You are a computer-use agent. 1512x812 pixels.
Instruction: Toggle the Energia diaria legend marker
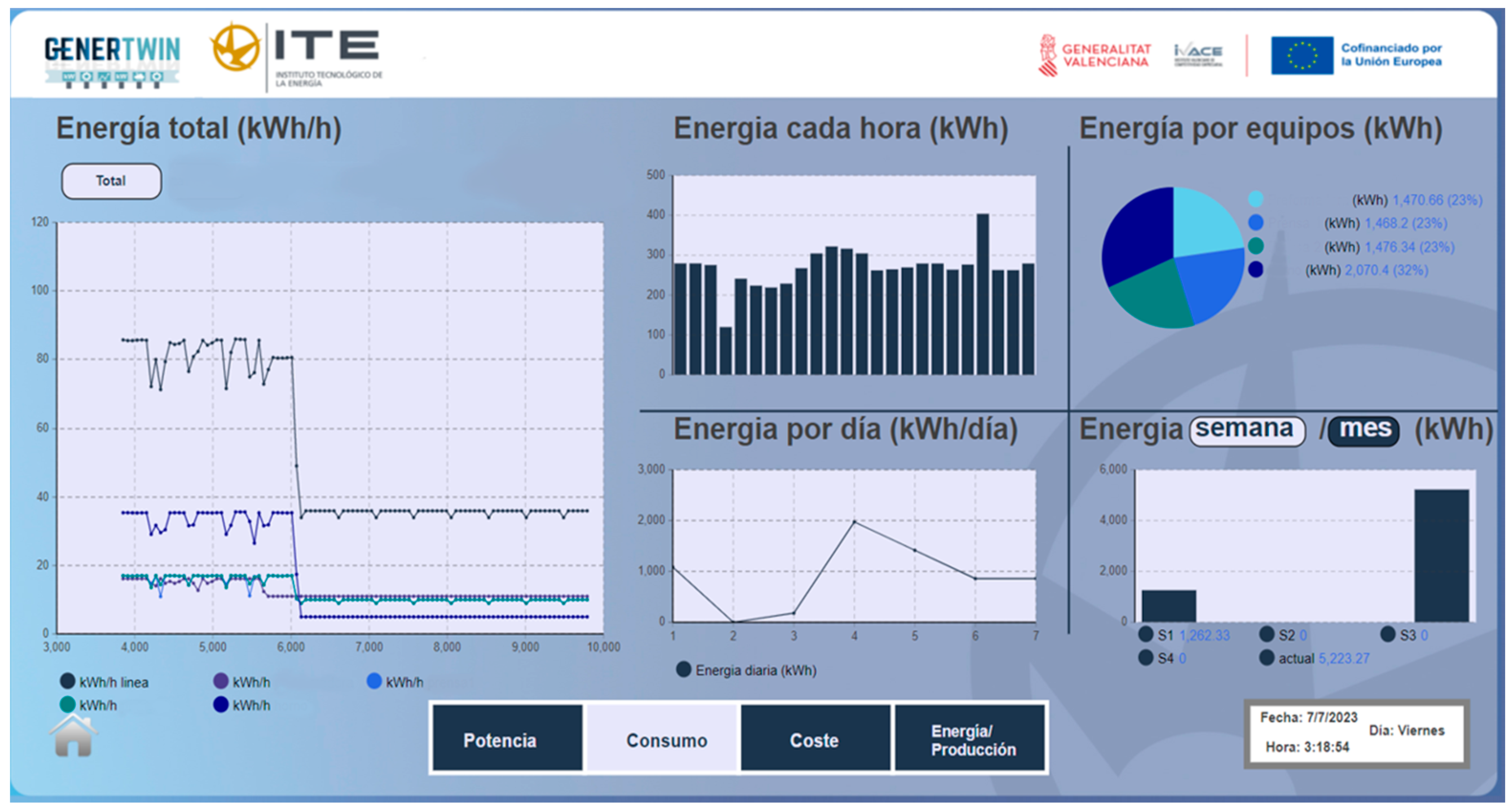(x=683, y=669)
